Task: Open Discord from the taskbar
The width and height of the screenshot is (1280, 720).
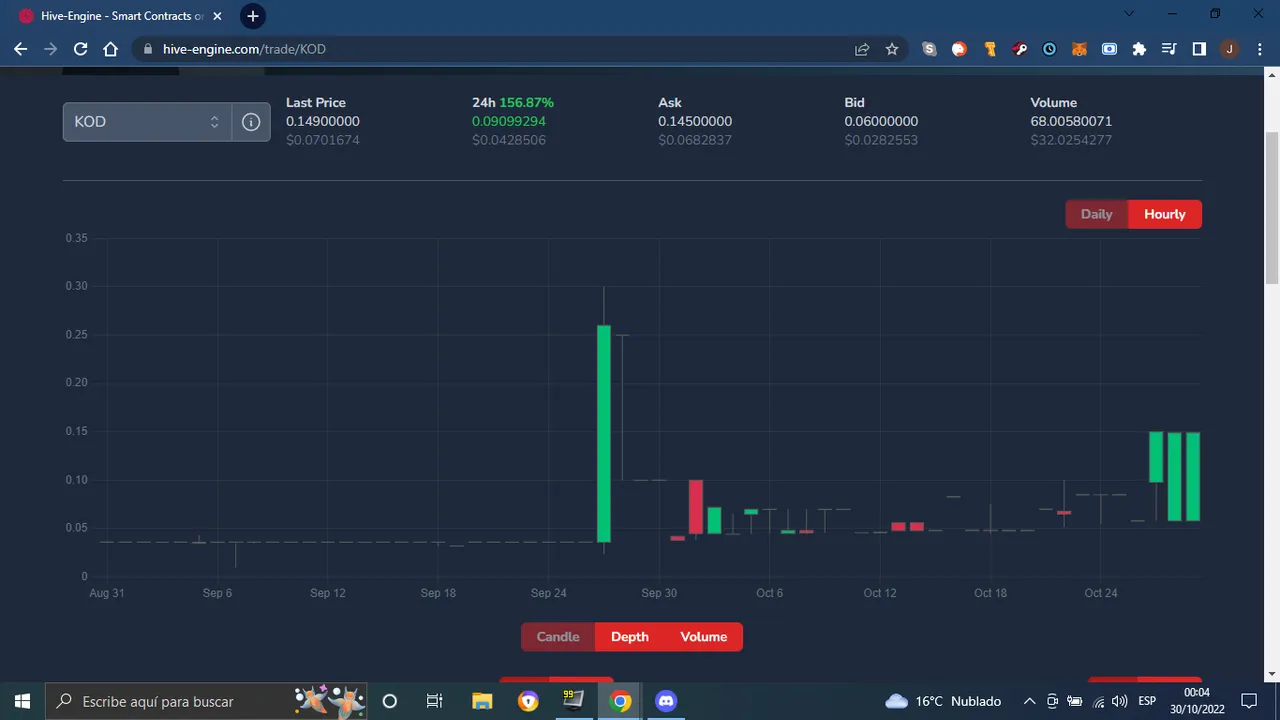Action: pos(666,701)
